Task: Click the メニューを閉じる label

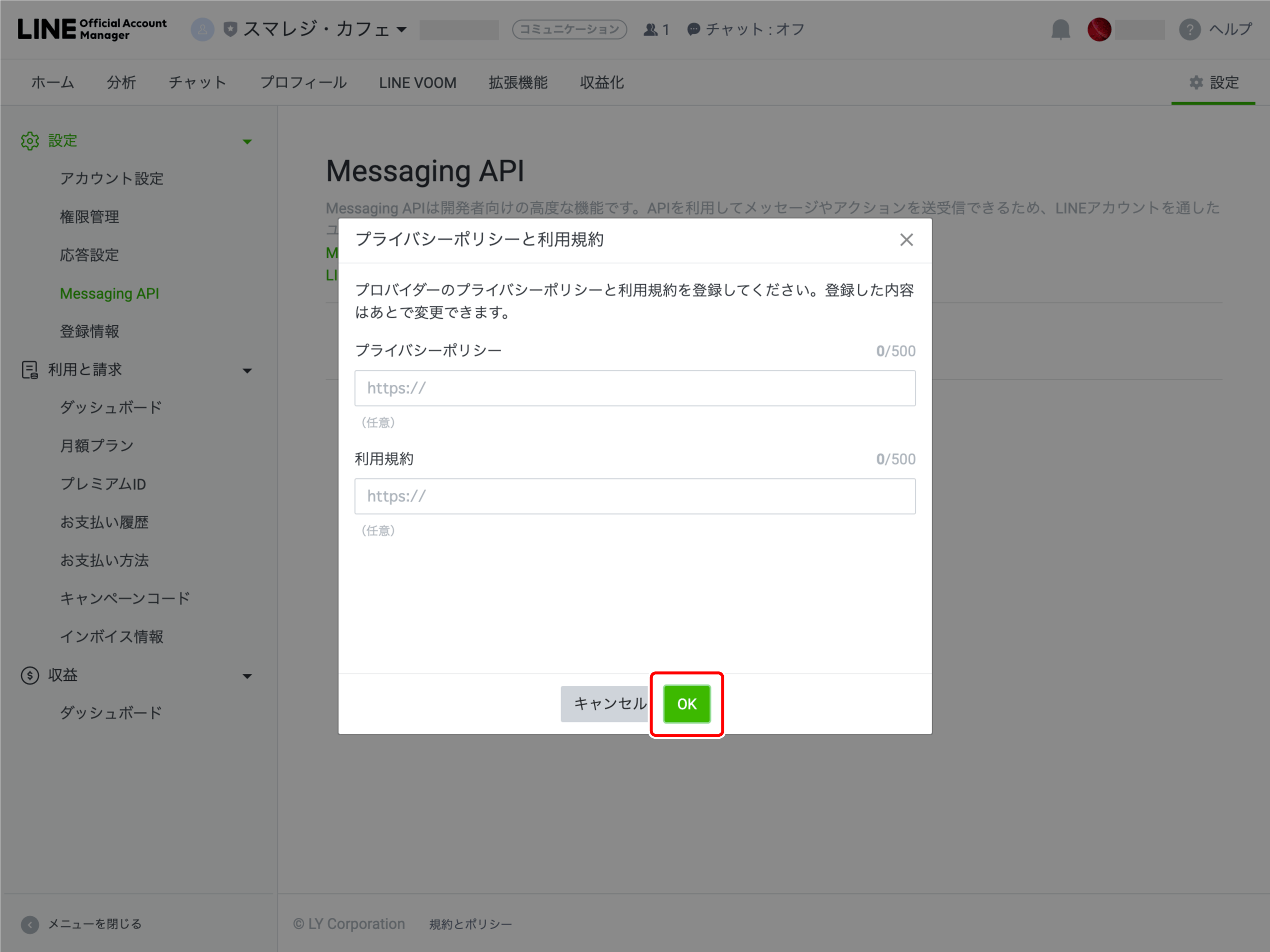Action: coord(95,924)
